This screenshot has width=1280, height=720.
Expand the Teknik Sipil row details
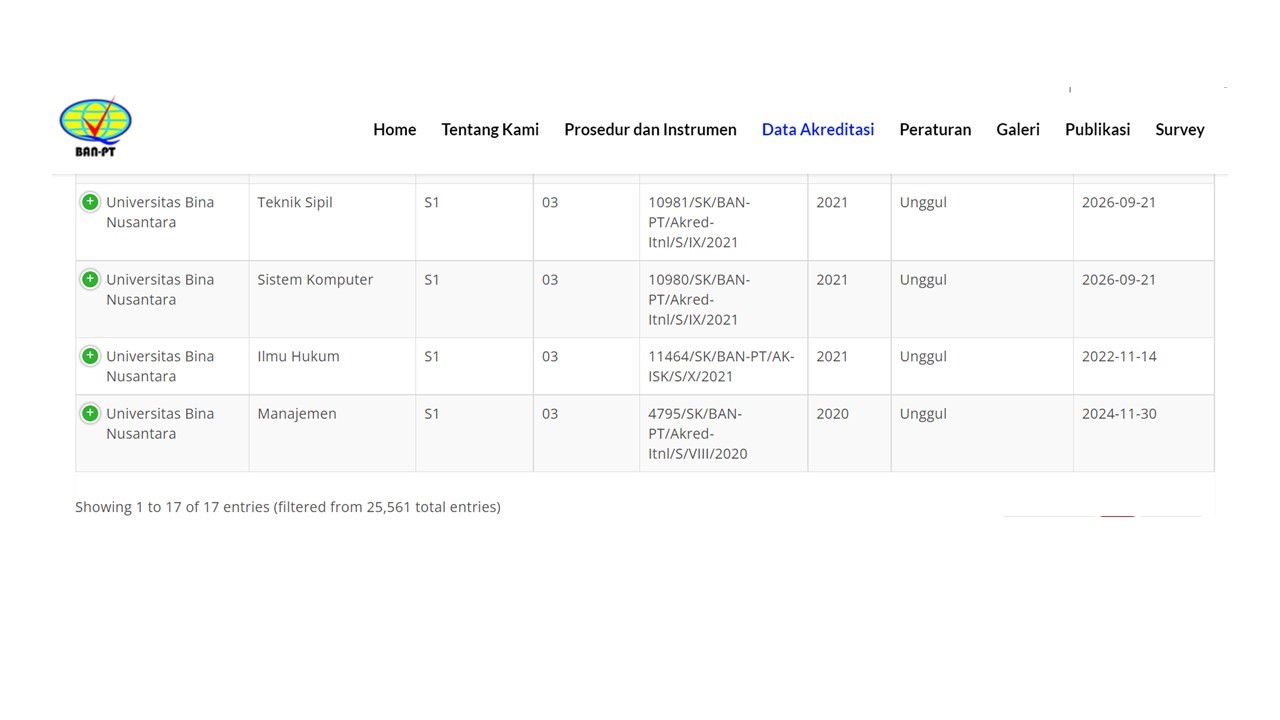pos(90,202)
